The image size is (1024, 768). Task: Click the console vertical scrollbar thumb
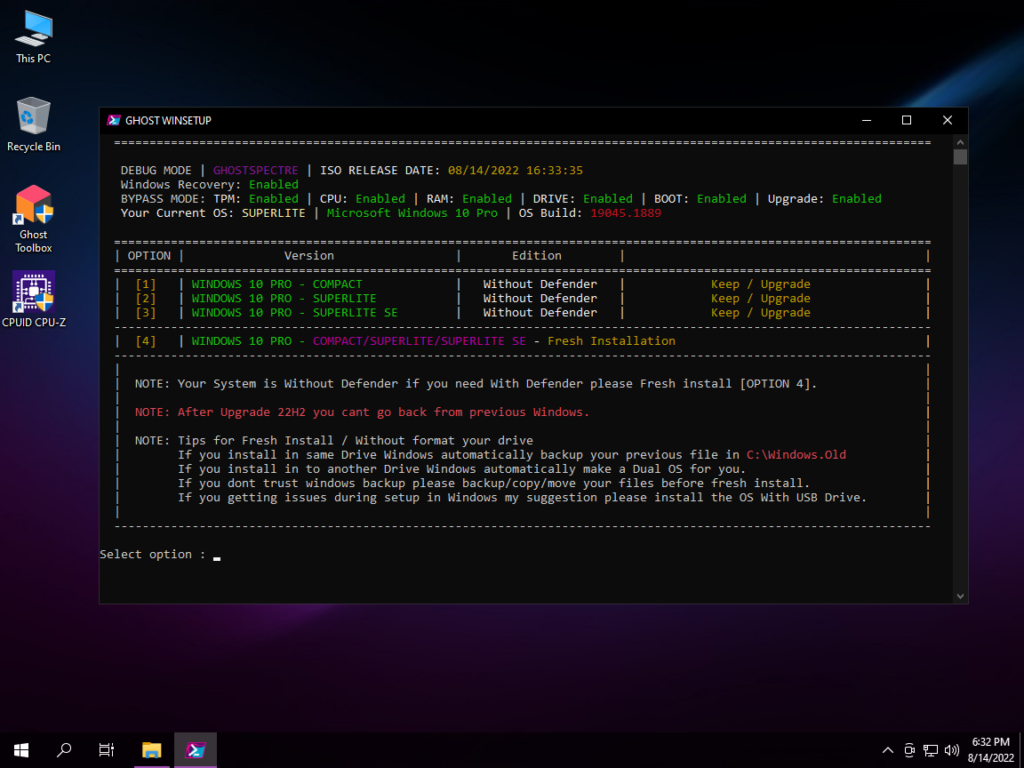coord(960,158)
